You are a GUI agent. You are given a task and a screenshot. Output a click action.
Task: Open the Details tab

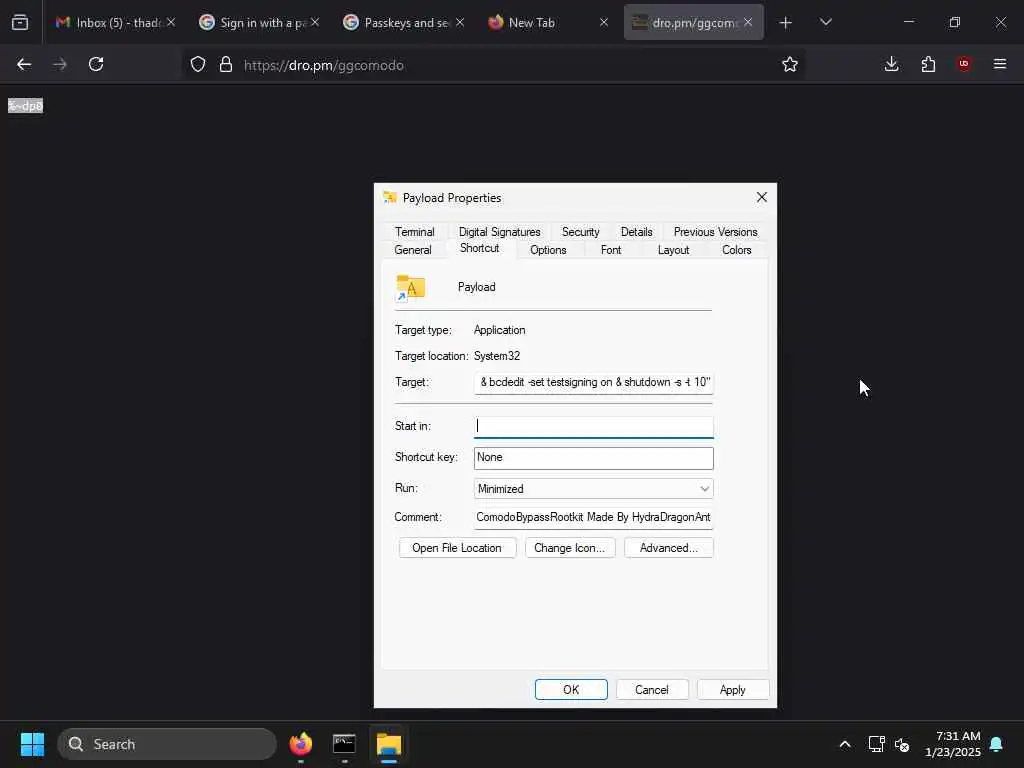point(636,232)
